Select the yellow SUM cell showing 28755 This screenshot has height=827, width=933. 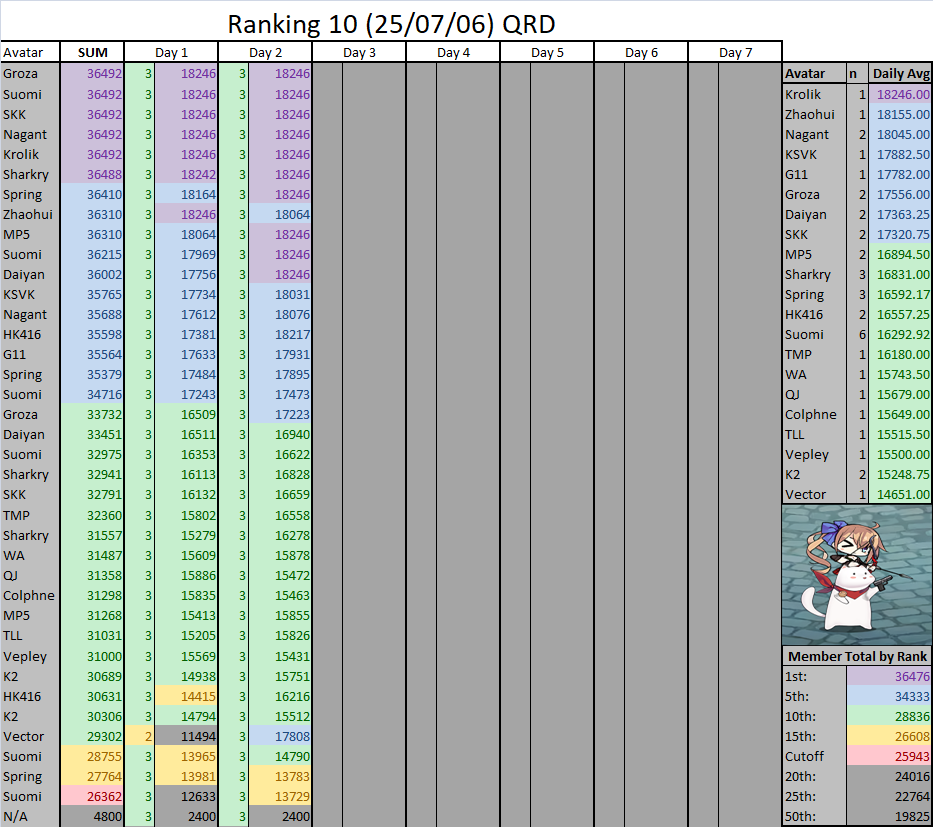92,756
